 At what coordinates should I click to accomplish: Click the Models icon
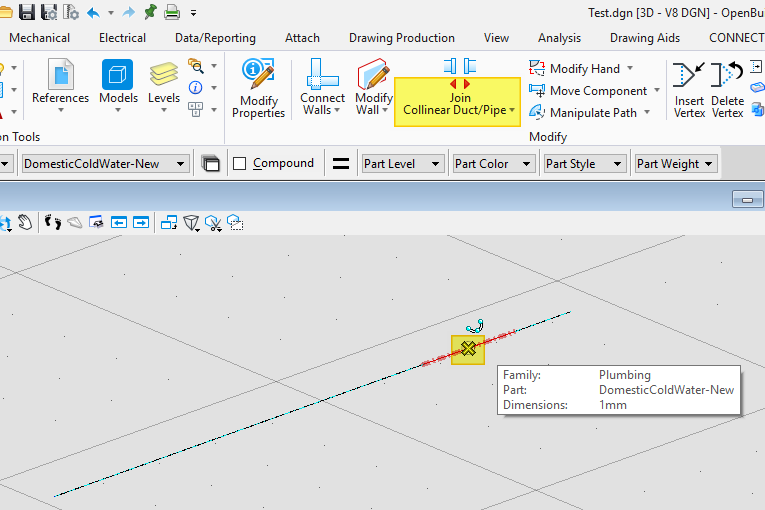118,83
